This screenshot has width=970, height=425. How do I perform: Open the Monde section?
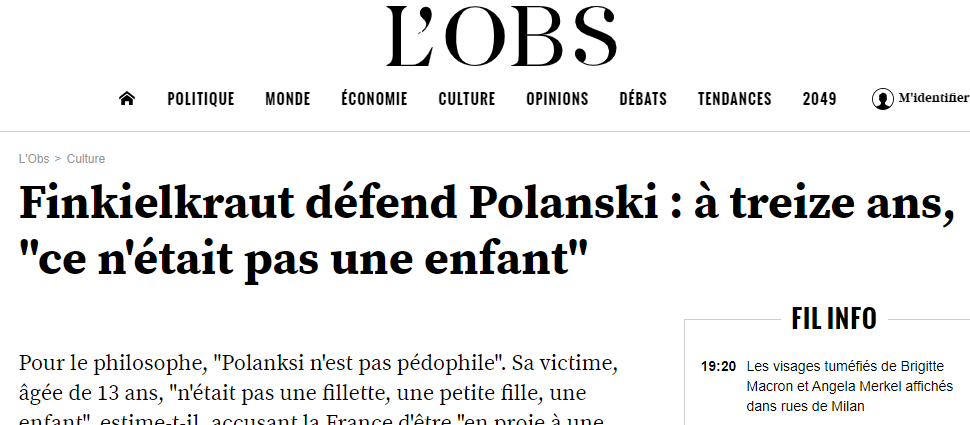coord(288,99)
